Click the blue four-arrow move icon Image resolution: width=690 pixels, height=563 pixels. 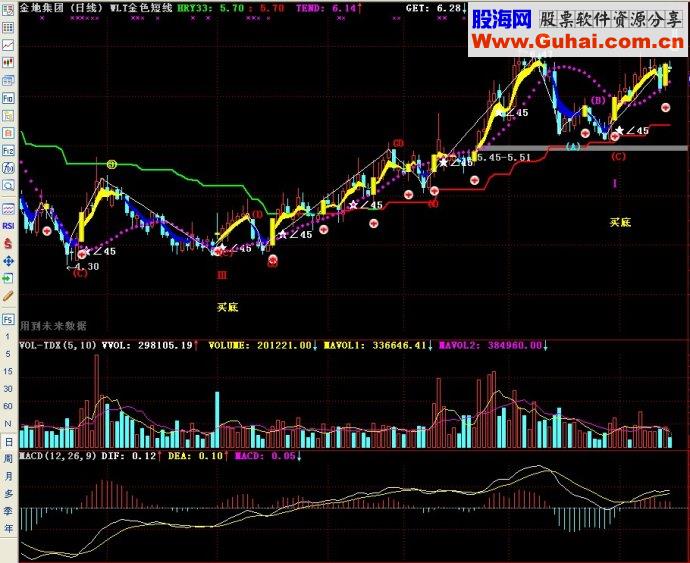click(8, 261)
